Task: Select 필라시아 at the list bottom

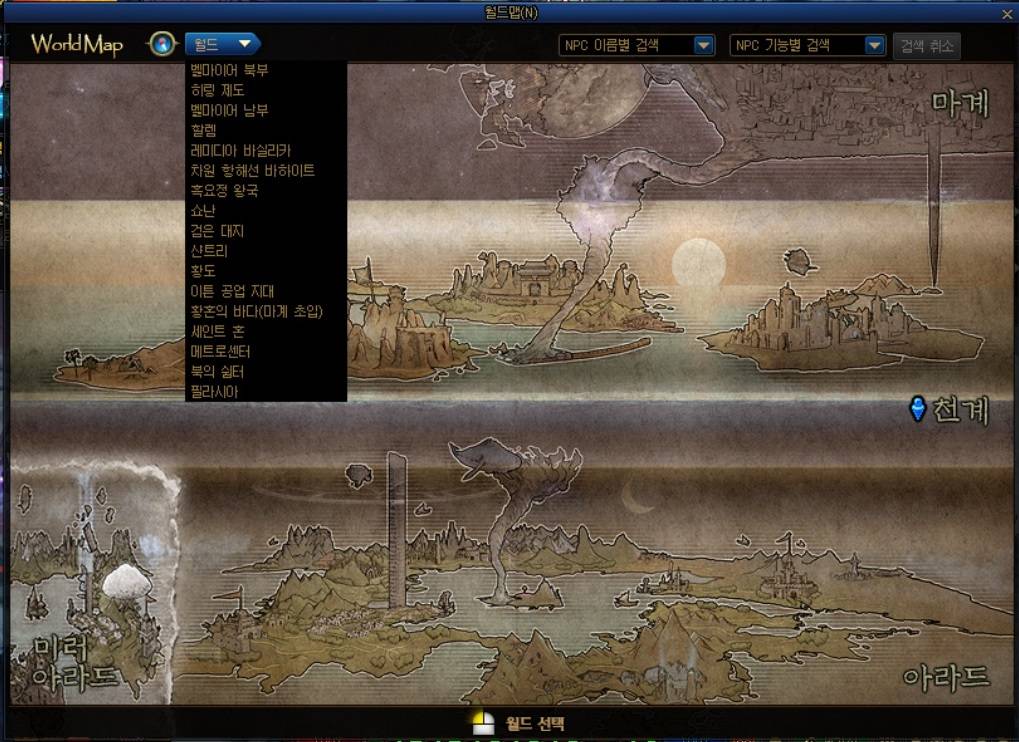Action: point(214,392)
